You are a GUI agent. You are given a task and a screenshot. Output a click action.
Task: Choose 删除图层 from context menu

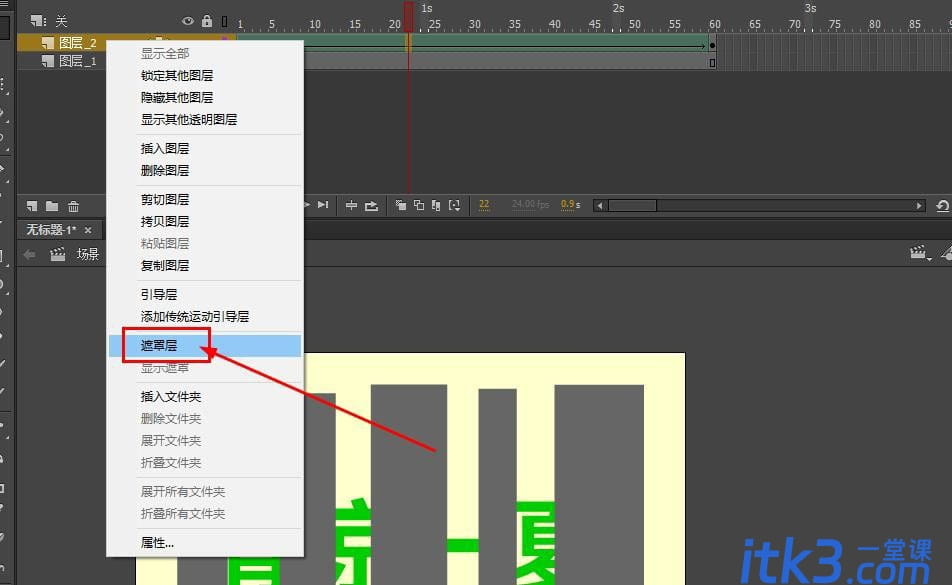pos(205,171)
